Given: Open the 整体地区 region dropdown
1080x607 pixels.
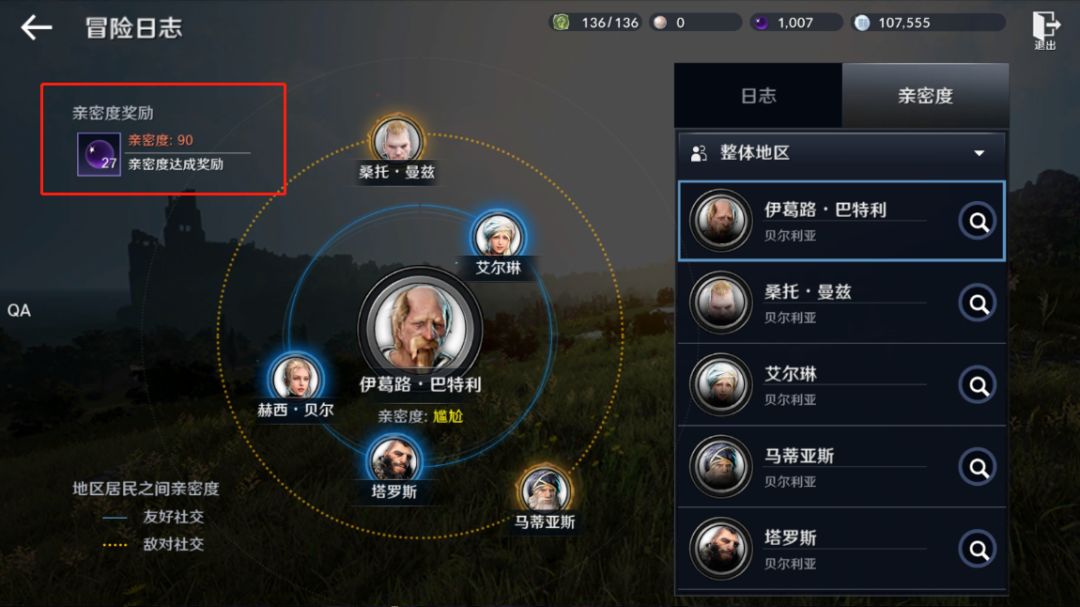Looking at the screenshot, I should pos(841,153).
